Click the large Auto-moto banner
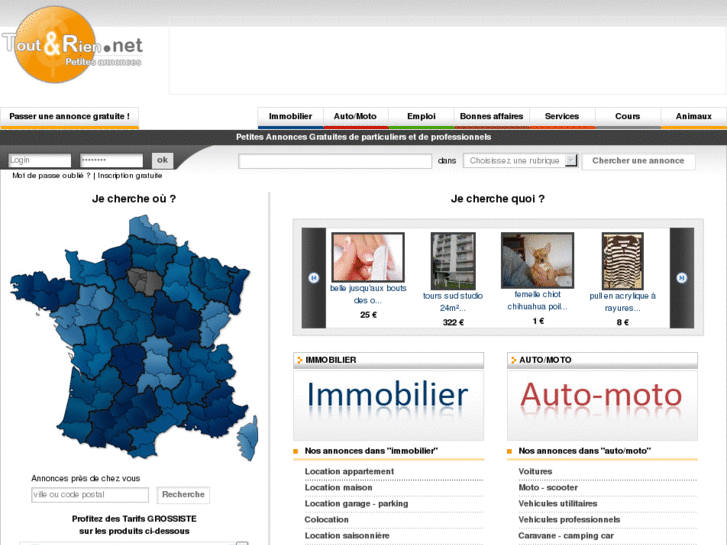The width and height of the screenshot is (727, 545). coord(602,405)
